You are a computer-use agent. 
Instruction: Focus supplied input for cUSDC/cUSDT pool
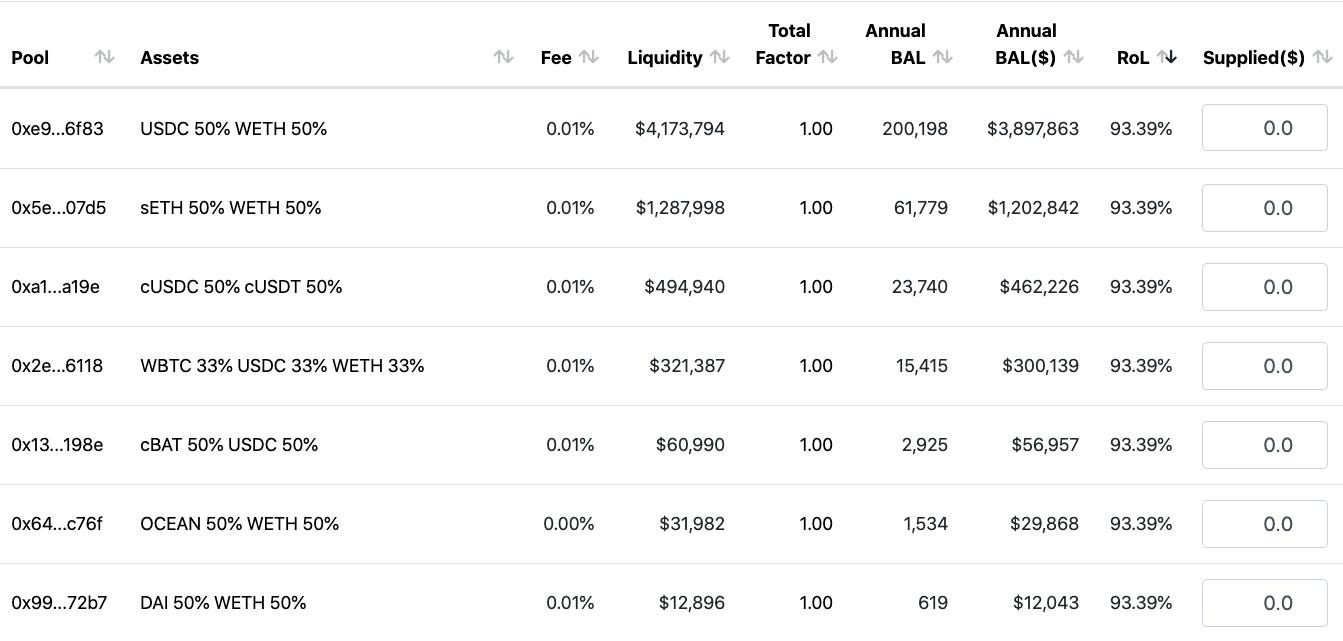[x=1265, y=287]
